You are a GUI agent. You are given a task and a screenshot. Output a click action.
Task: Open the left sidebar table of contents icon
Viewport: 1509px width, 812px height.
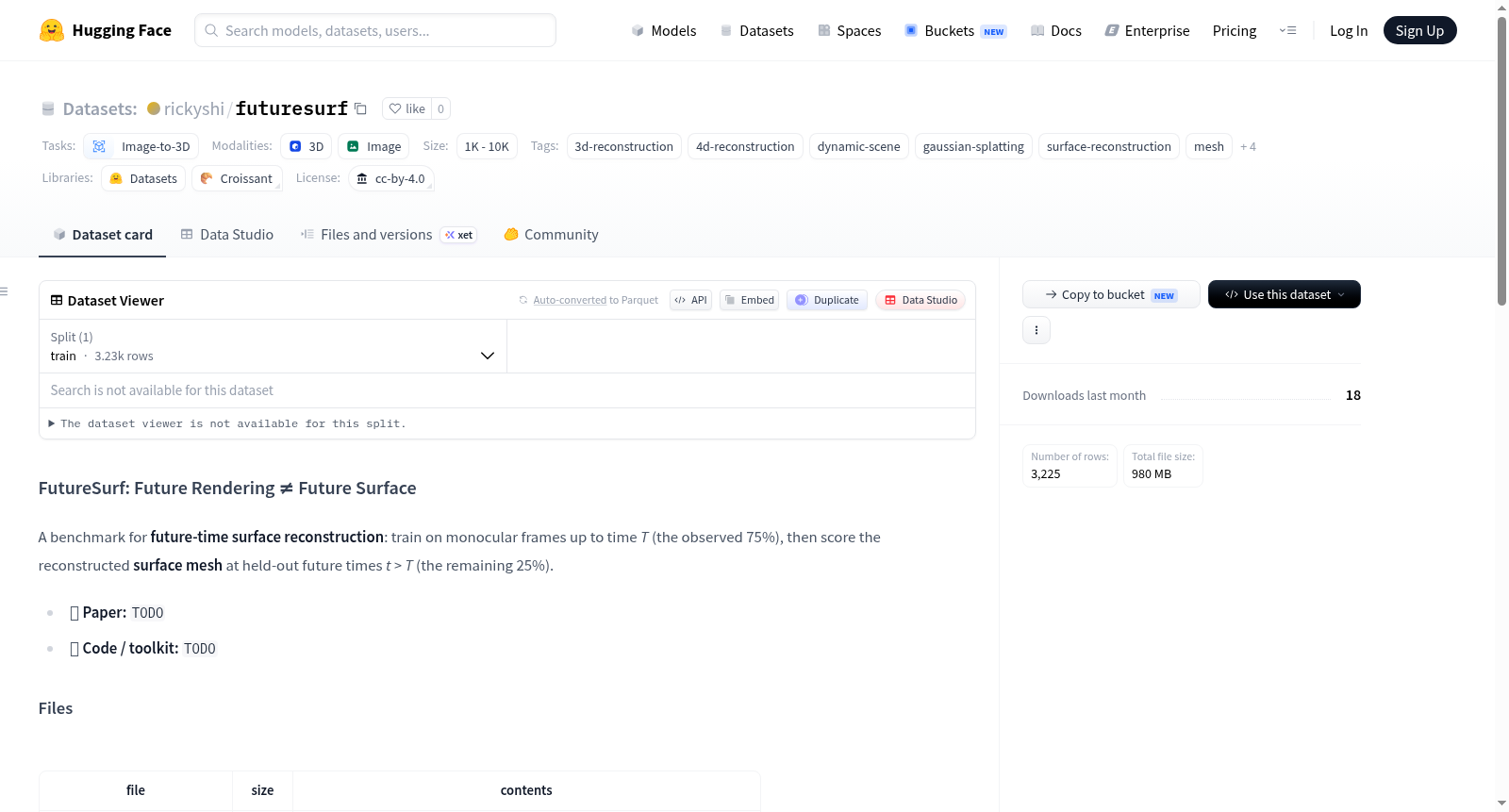pos(5,291)
